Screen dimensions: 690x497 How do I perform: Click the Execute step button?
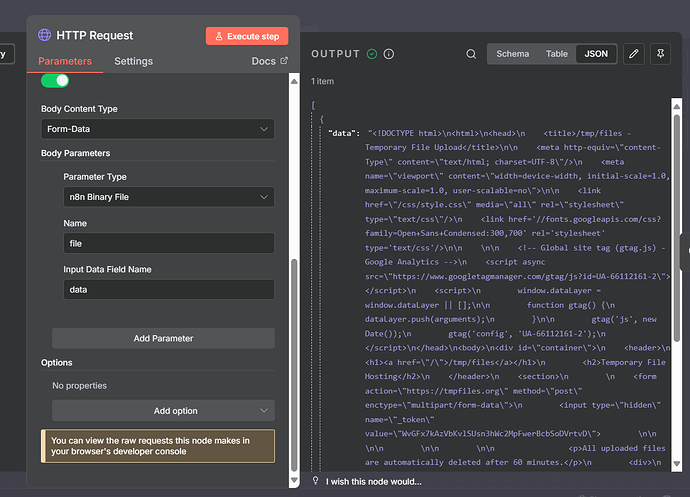click(247, 36)
